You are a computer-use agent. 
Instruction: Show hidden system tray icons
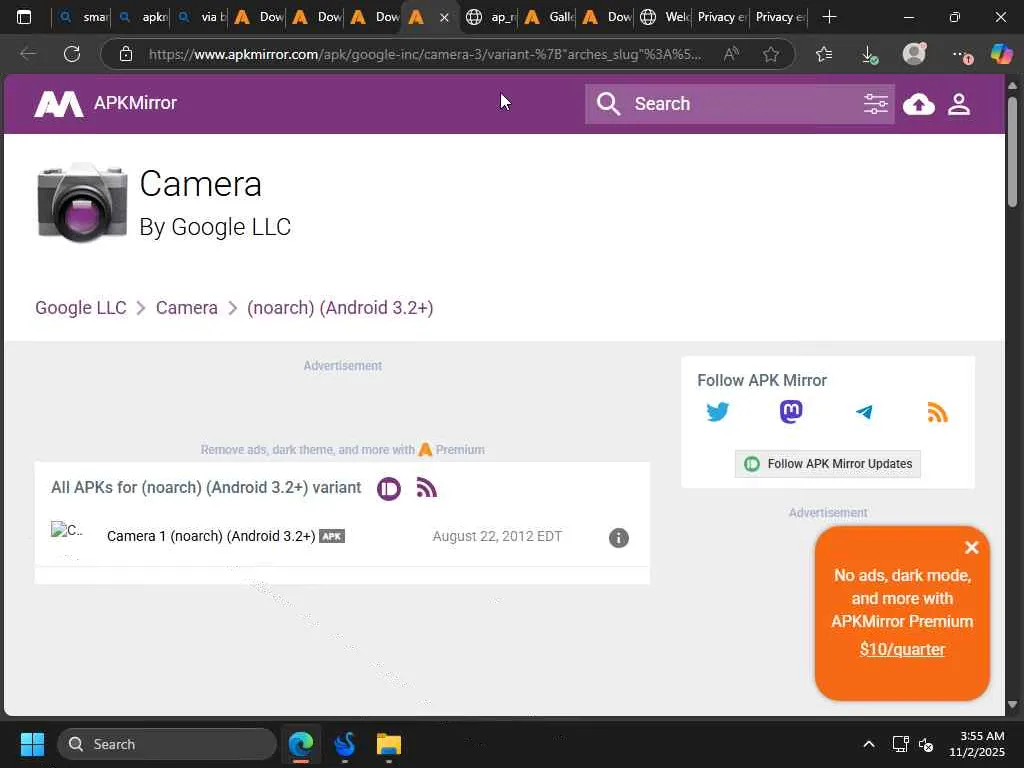[869, 744]
